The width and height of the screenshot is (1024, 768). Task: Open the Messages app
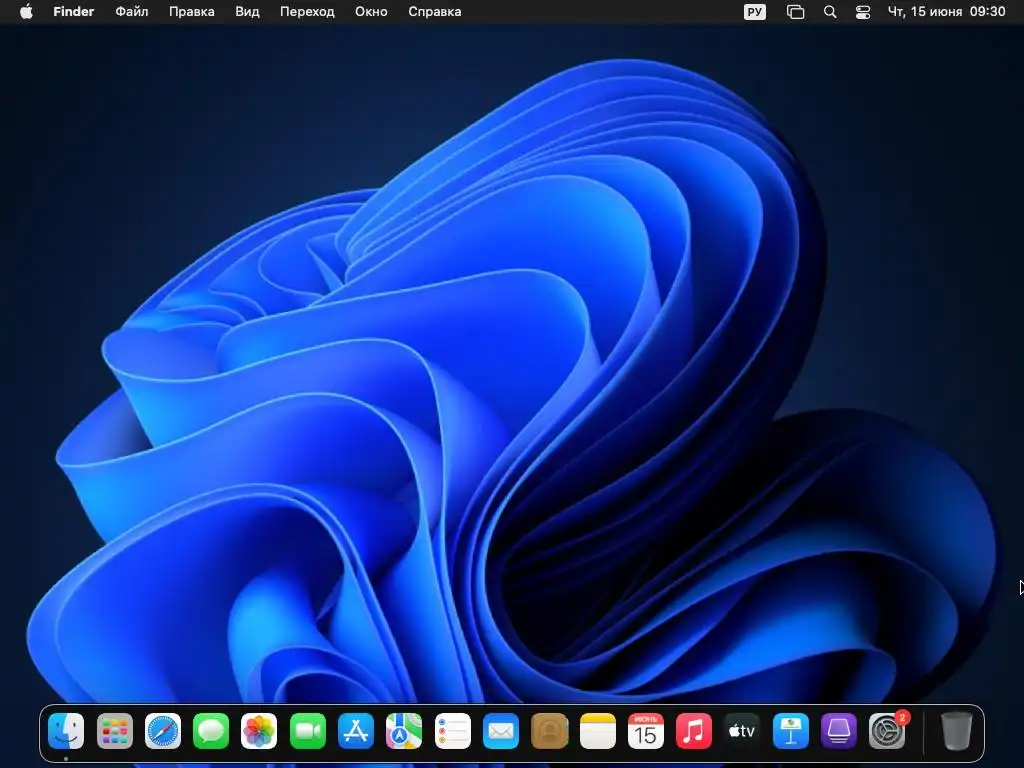pyautogui.click(x=211, y=731)
